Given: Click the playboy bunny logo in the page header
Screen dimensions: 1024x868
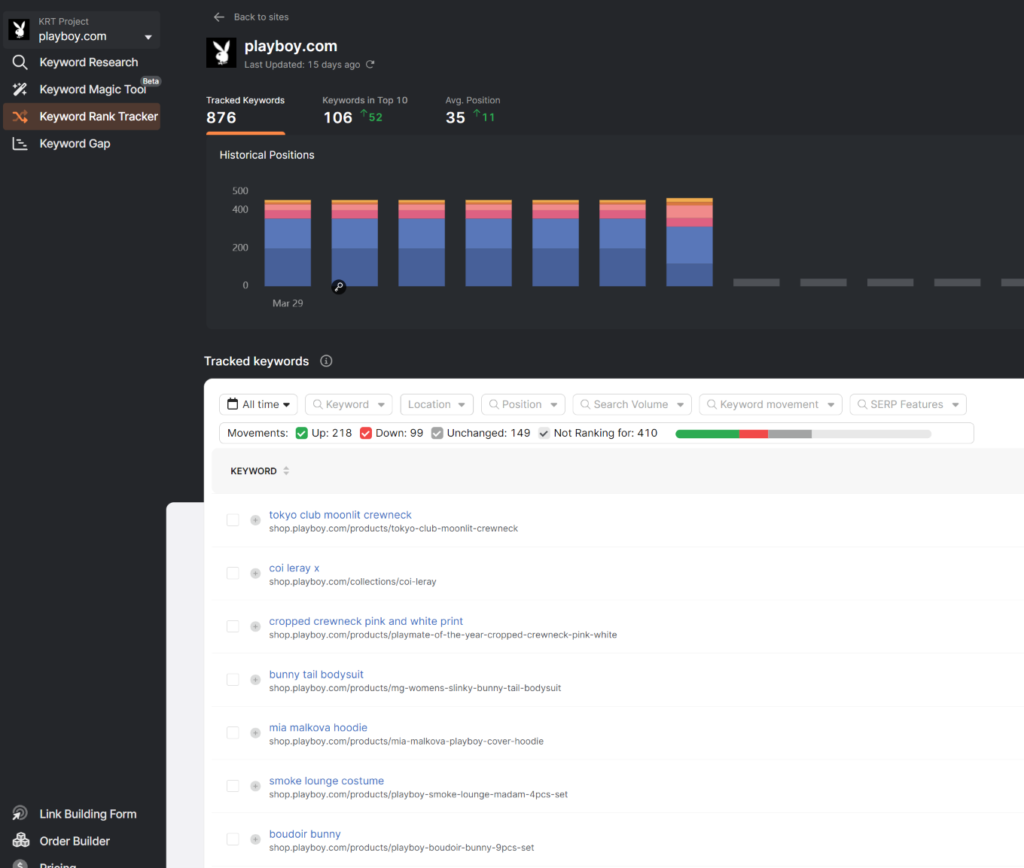Looking at the screenshot, I should pyautogui.click(x=221, y=53).
